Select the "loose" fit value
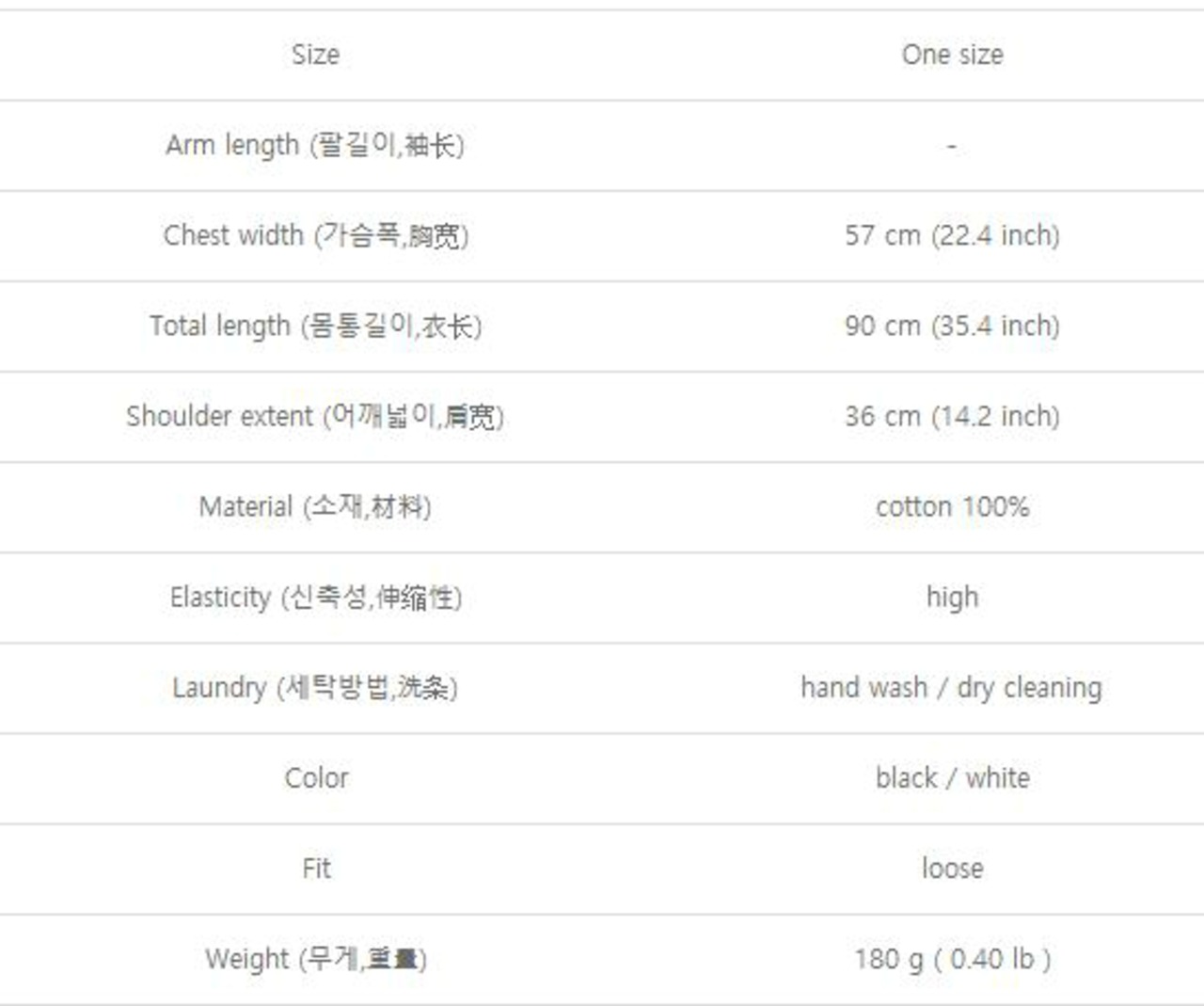This screenshot has height=1006, width=1204. [952, 868]
